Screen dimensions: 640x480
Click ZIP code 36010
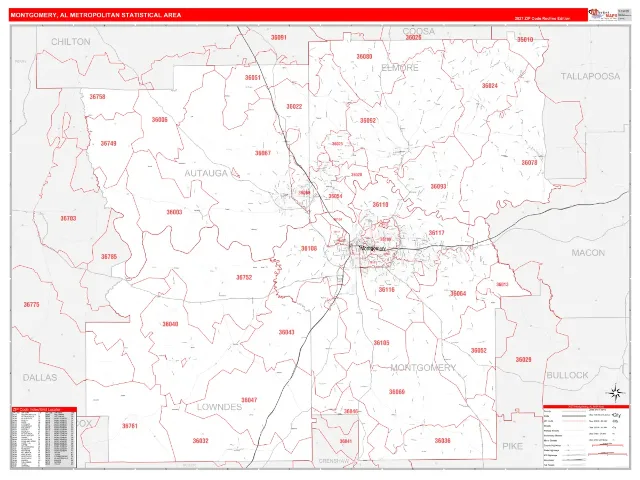click(525, 40)
